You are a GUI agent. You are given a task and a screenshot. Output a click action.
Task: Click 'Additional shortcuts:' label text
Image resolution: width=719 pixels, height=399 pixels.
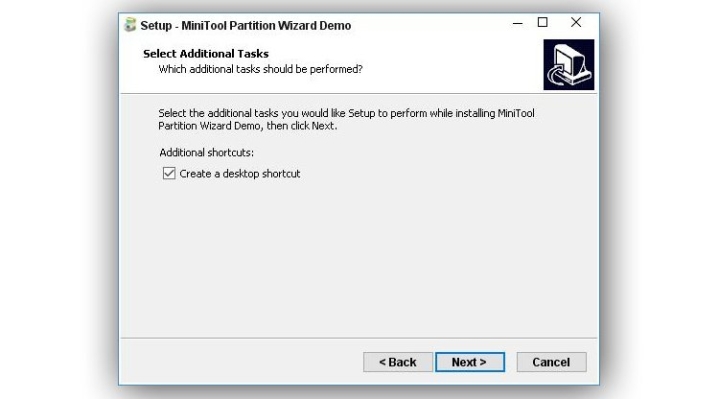coord(206,152)
